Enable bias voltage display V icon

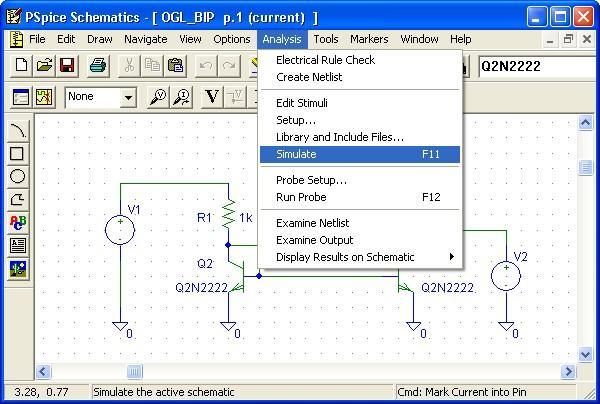(x=212, y=97)
